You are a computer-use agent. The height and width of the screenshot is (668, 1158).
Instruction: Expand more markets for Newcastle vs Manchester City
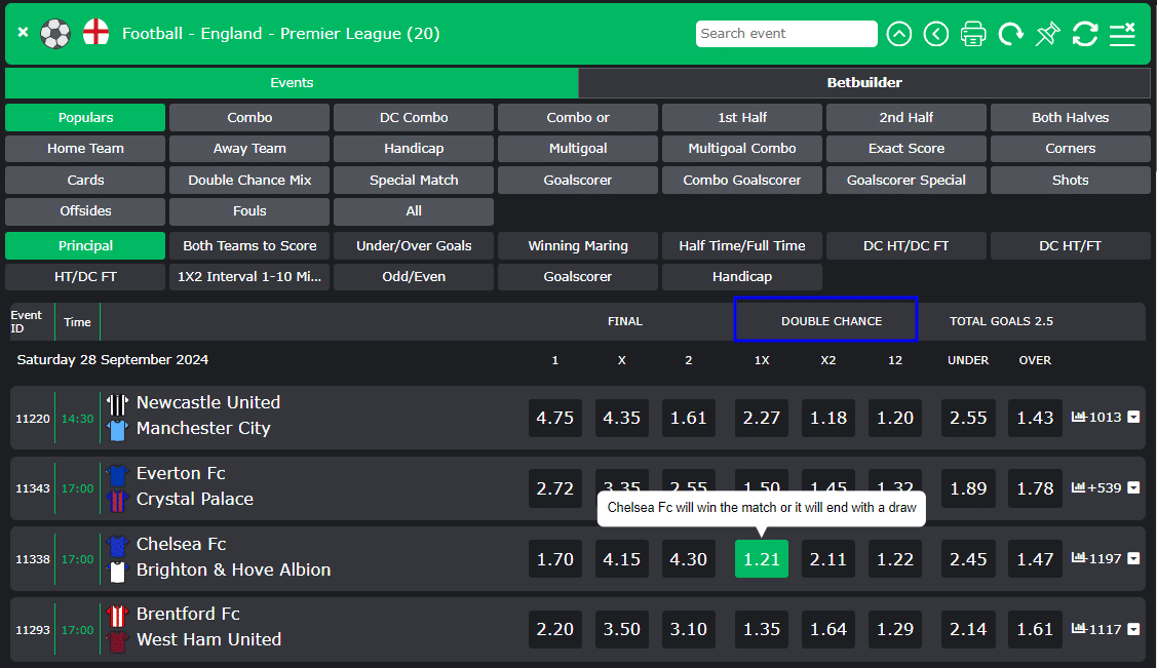[x=1133, y=417]
